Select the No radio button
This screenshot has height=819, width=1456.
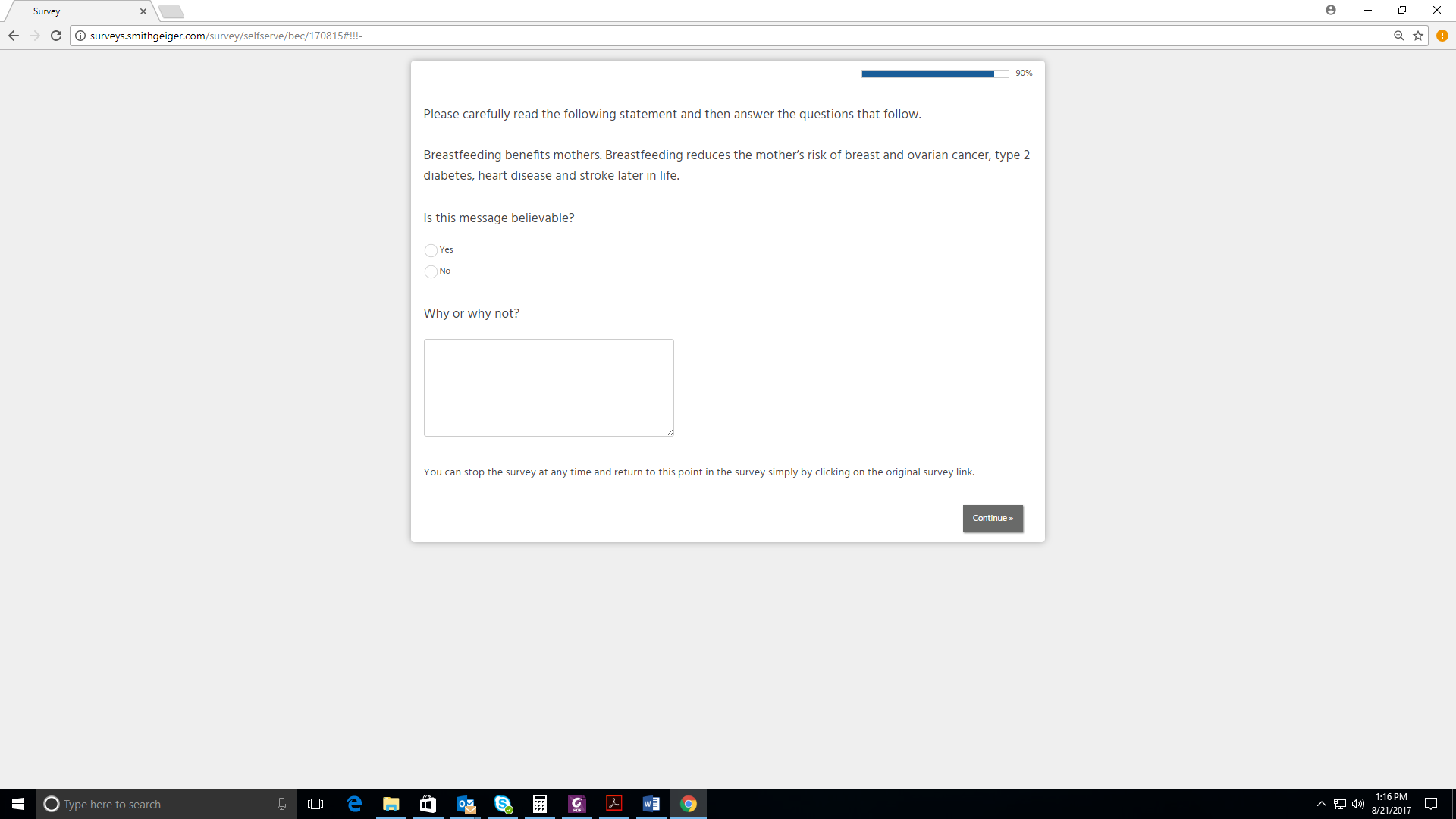click(431, 271)
